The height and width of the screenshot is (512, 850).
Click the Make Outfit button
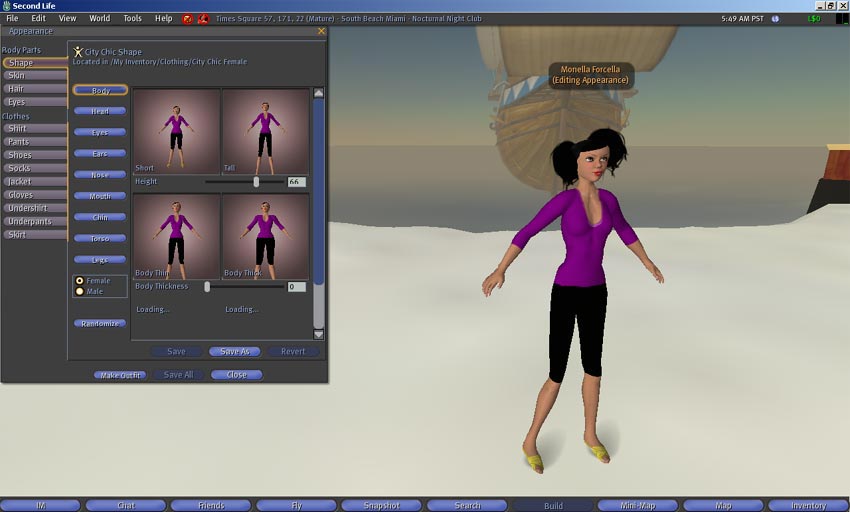click(120, 375)
